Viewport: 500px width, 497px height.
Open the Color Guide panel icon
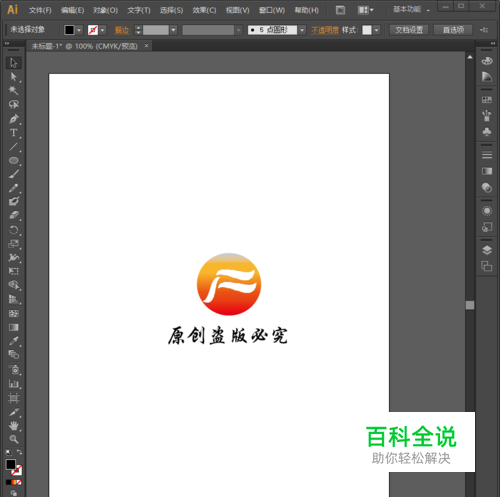pyautogui.click(x=487, y=77)
